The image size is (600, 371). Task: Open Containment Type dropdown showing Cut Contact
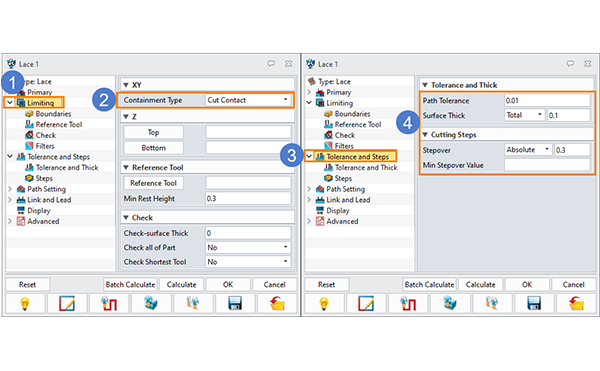coord(248,100)
